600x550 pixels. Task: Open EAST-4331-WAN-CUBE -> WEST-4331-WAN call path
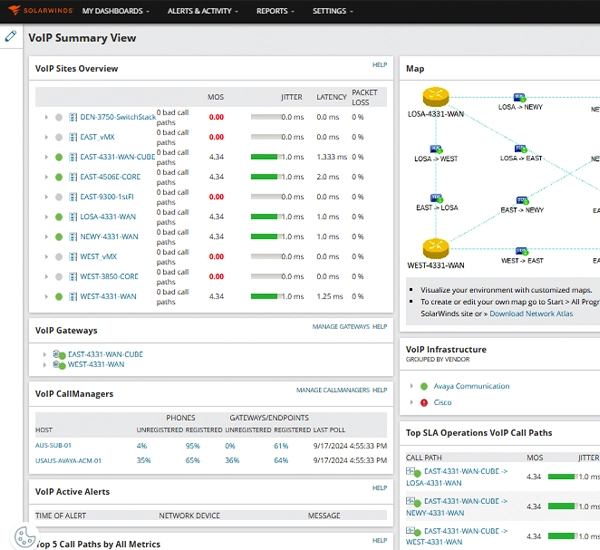click(457, 536)
